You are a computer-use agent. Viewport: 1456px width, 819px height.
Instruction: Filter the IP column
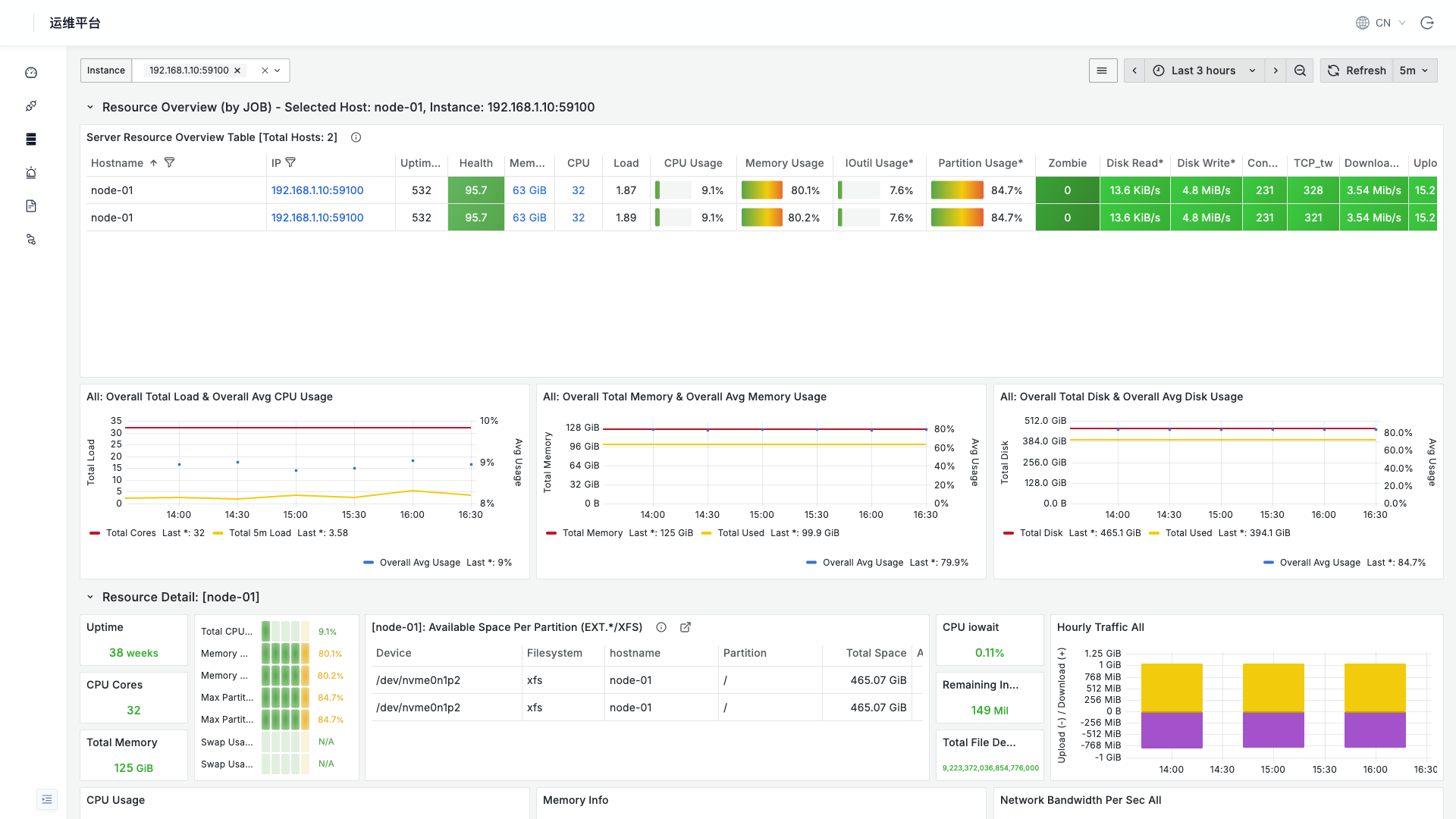point(290,162)
